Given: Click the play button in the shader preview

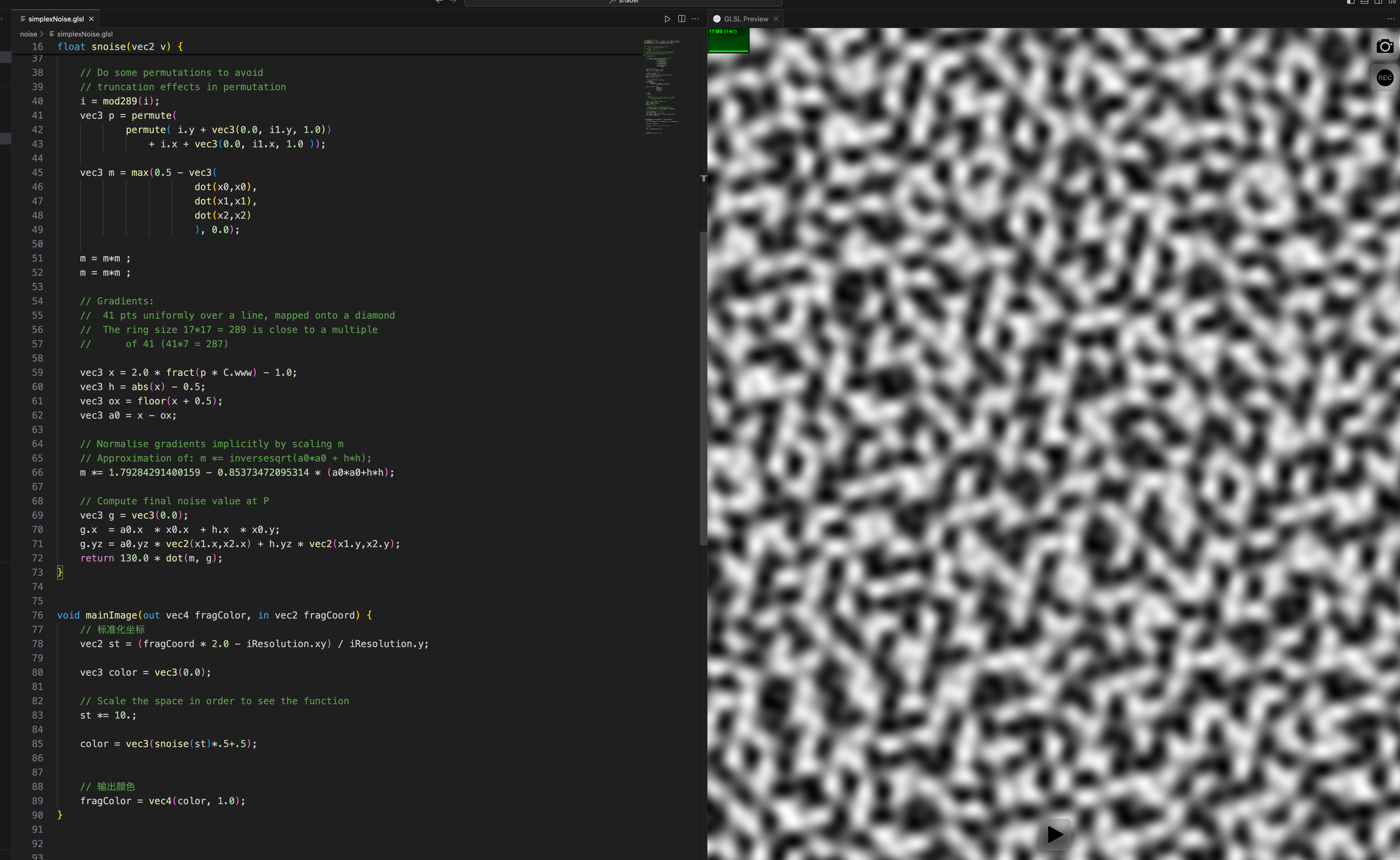Looking at the screenshot, I should (1055, 834).
